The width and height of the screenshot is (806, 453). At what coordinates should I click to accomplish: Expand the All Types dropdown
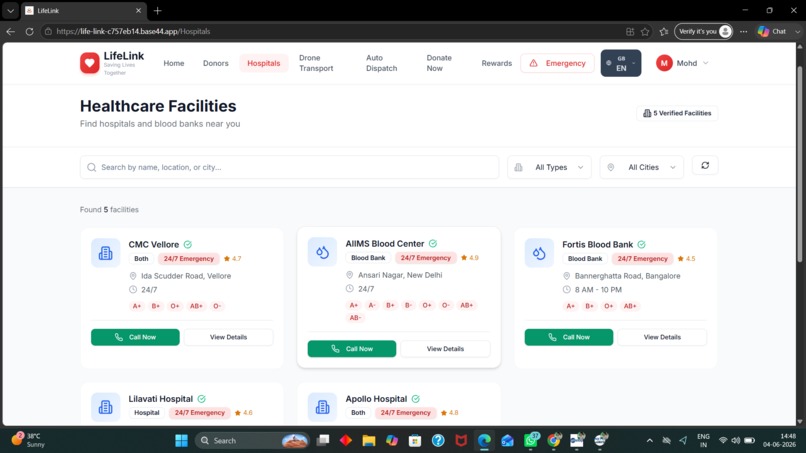pyautogui.click(x=549, y=167)
